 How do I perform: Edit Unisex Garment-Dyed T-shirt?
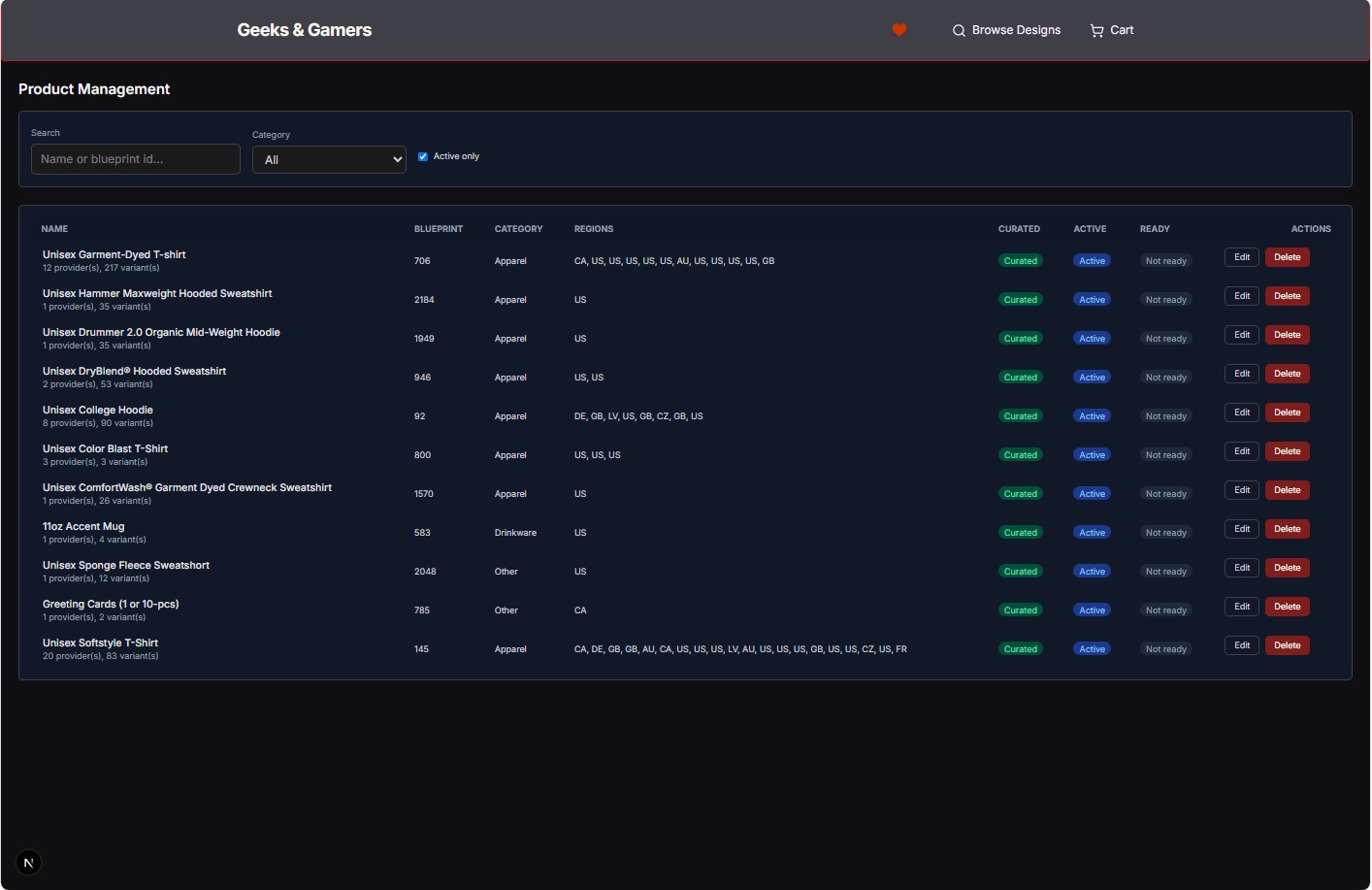point(1242,257)
